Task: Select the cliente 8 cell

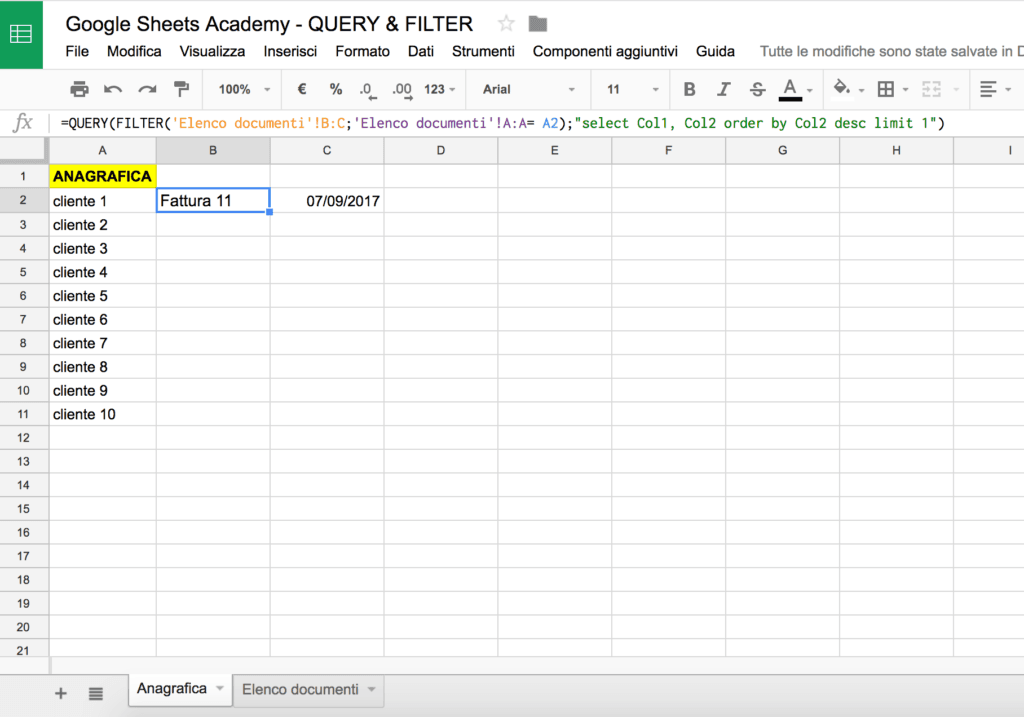Action: 103,366
